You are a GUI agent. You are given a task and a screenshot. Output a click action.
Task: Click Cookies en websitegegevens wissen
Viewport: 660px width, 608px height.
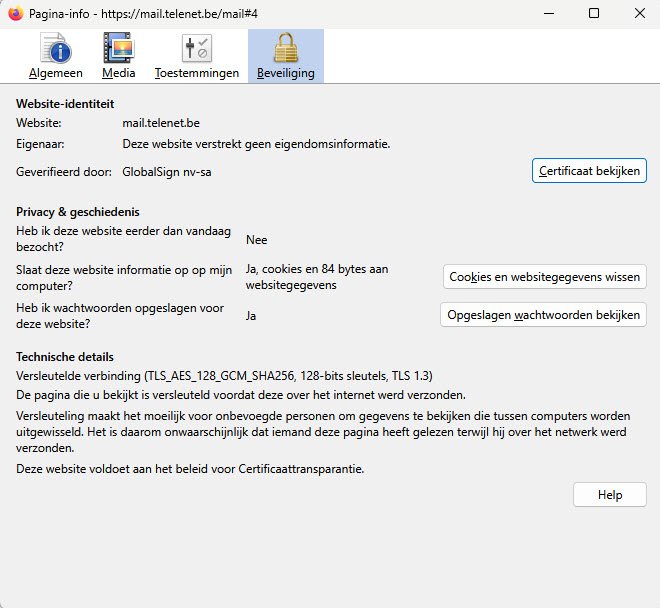(x=545, y=277)
